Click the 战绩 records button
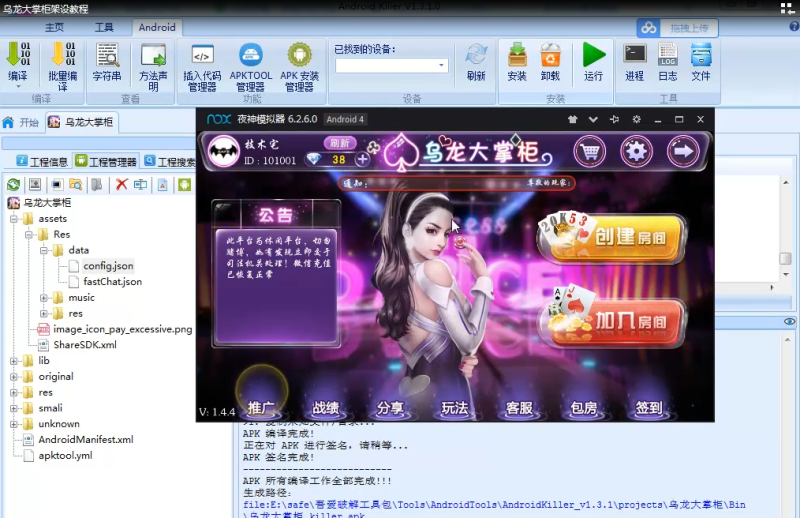The height and width of the screenshot is (518, 800). pyautogui.click(x=326, y=407)
